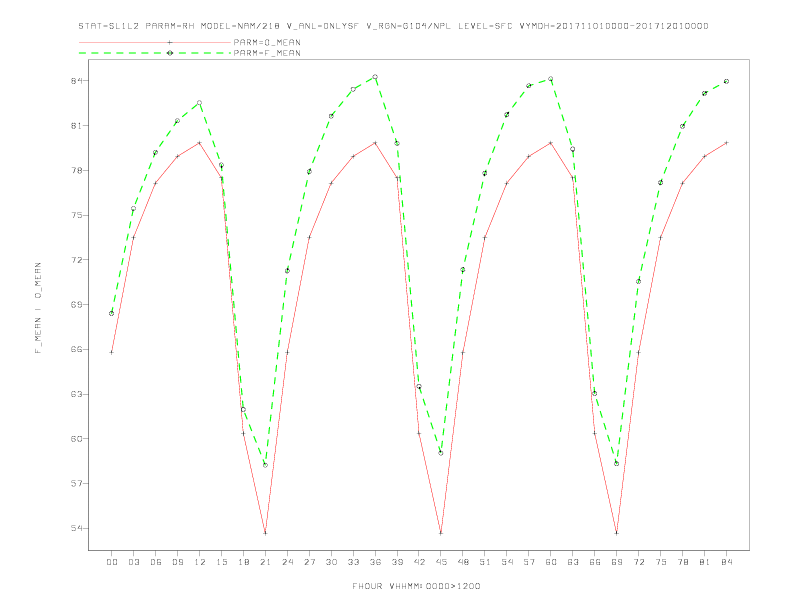The image size is (792, 612).
Task: Click y-axis tick label 66
Action: pos(77,349)
